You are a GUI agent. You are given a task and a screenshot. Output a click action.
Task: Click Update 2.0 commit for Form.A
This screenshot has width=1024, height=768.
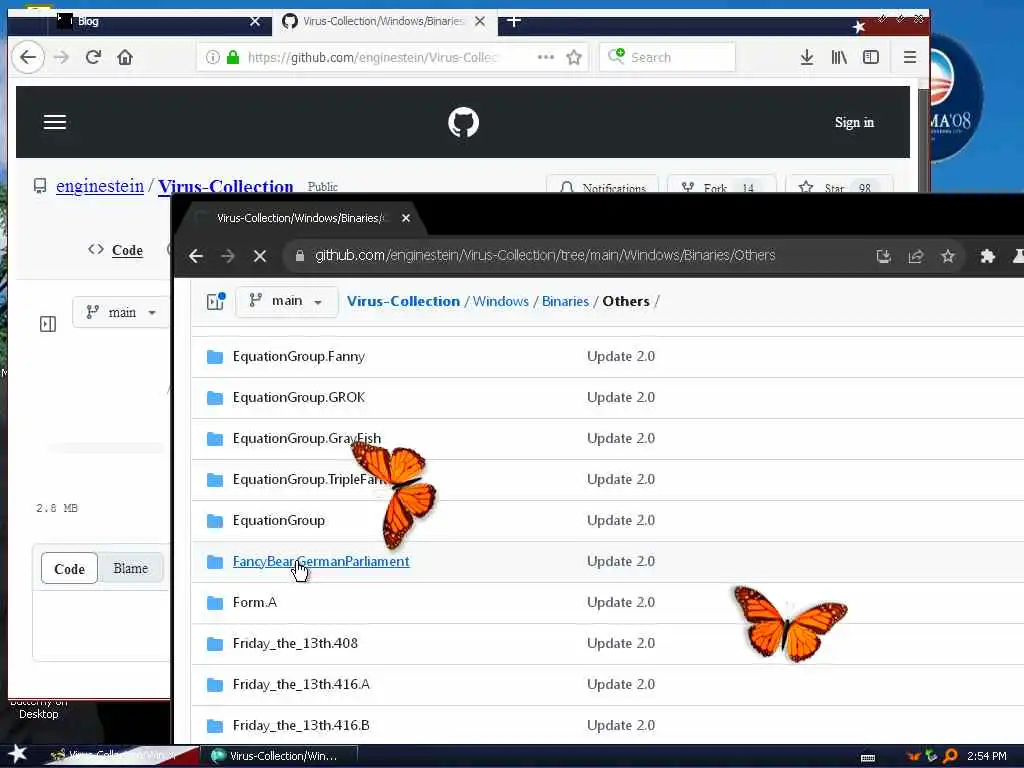point(620,602)
